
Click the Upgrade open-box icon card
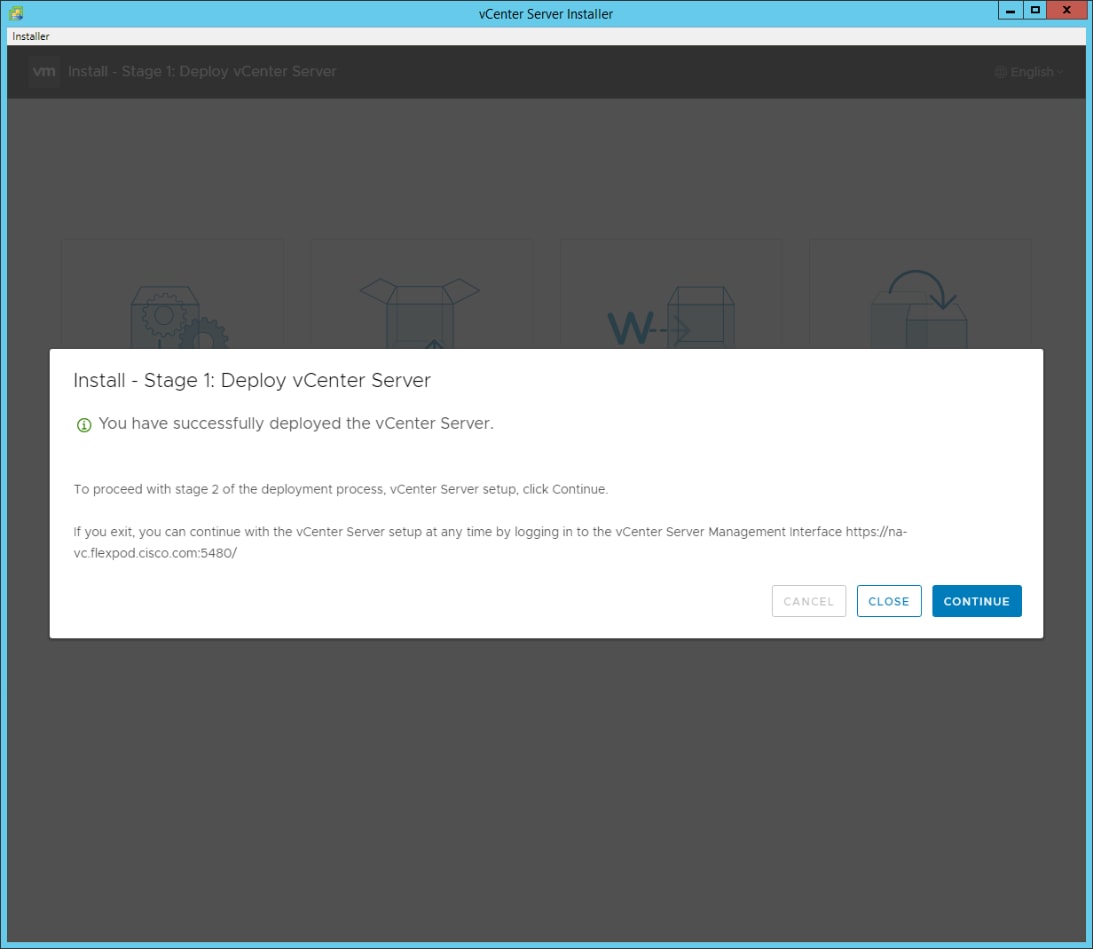click(x=421, y=294)
